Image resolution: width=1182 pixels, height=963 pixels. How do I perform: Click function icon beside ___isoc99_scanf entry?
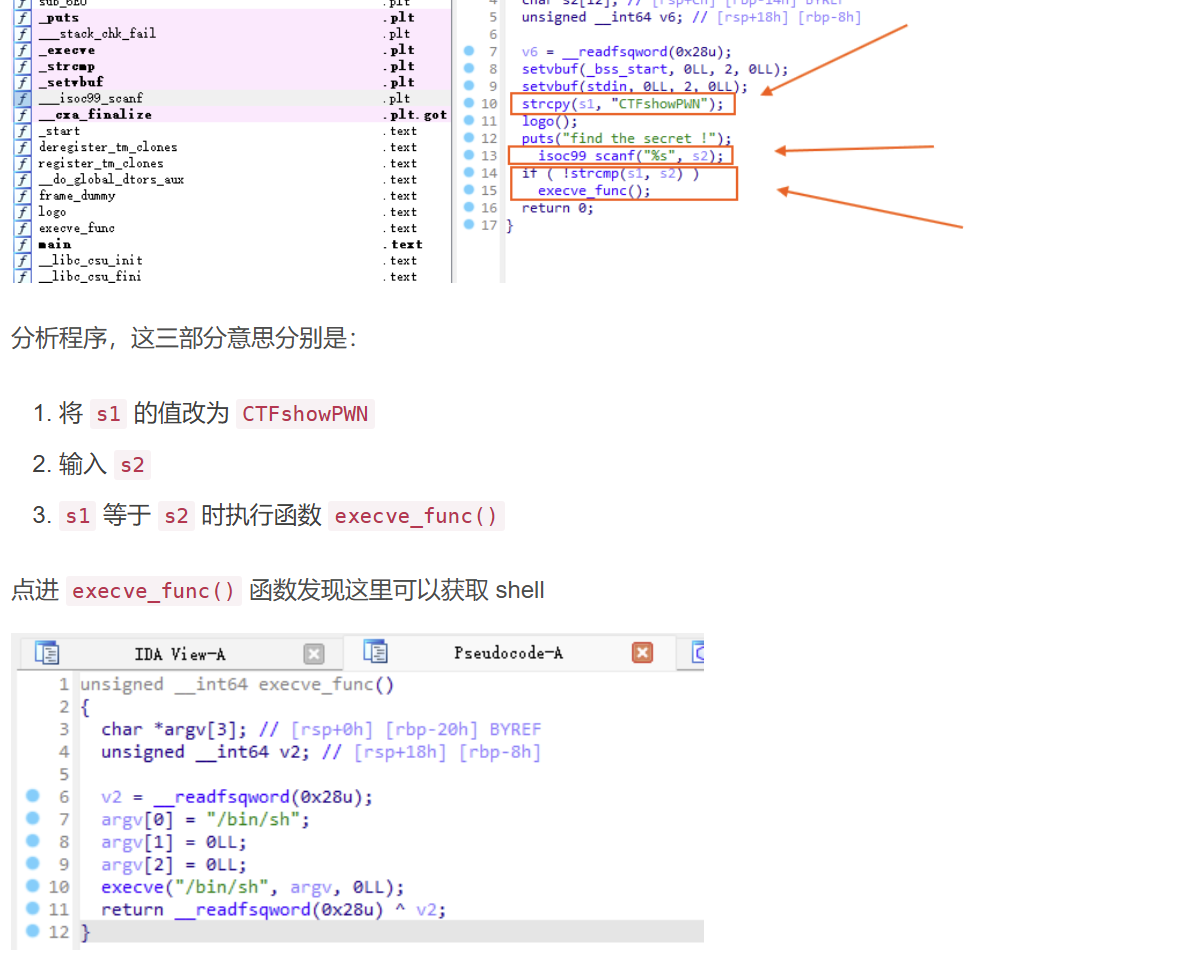pyautogui.click(x=22, y=99)
